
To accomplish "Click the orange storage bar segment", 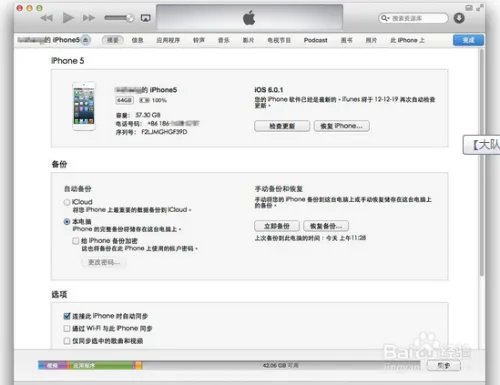I will tap(138, 366).
